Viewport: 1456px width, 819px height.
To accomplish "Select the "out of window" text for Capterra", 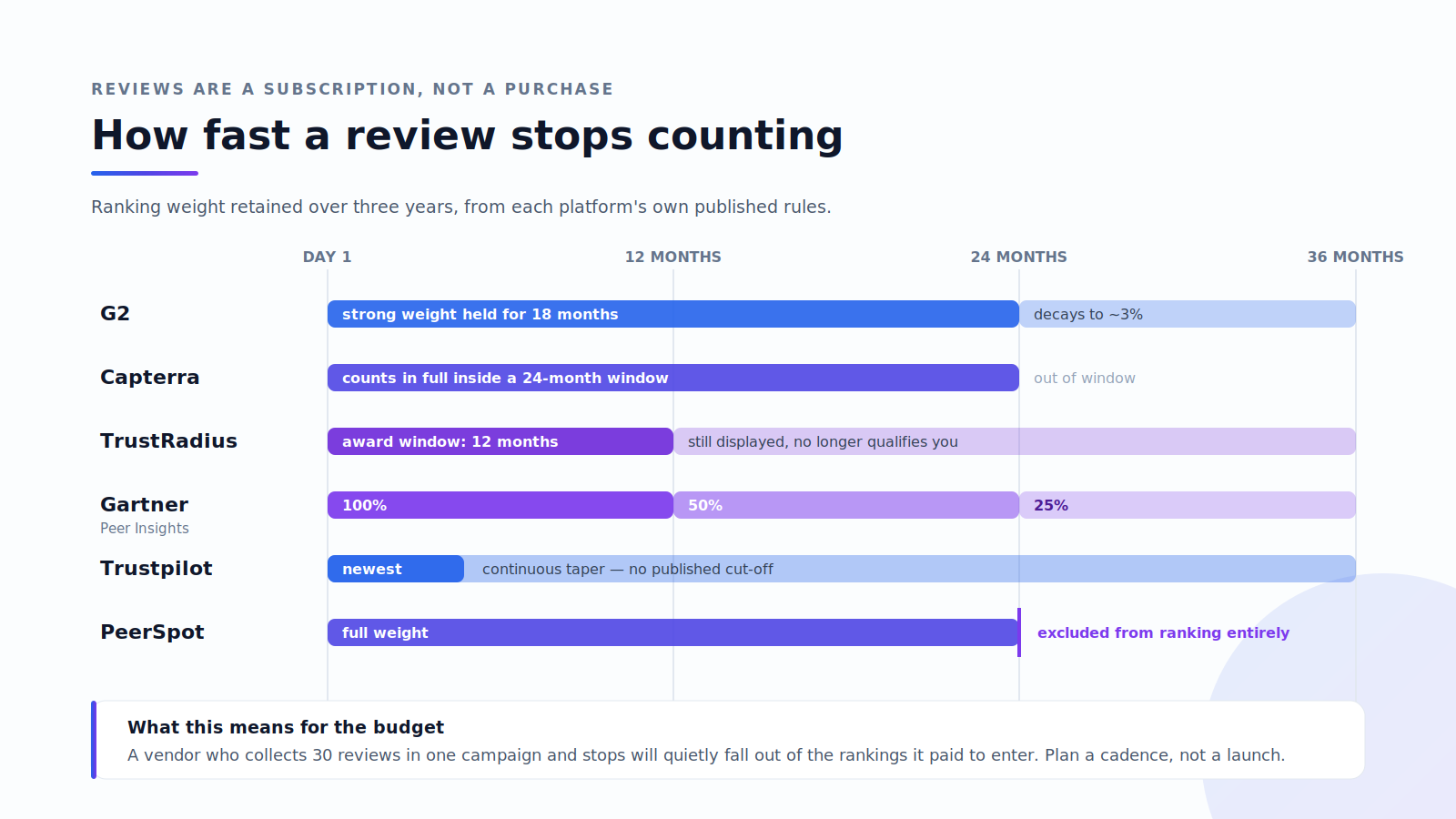I will click(x=1085, y=378).
